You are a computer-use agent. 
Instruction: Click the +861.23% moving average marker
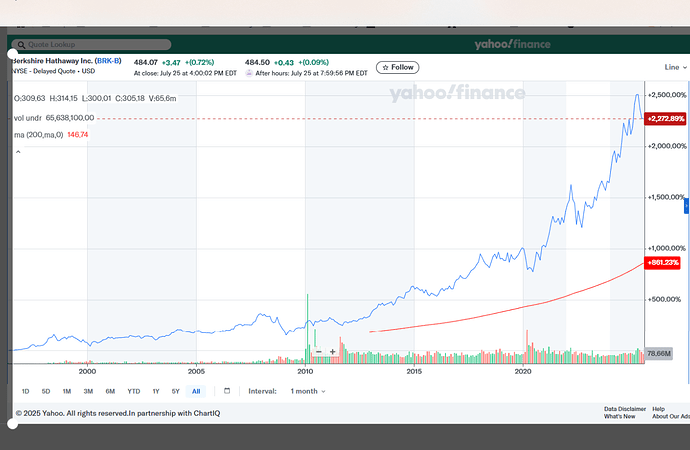(662, 263)
